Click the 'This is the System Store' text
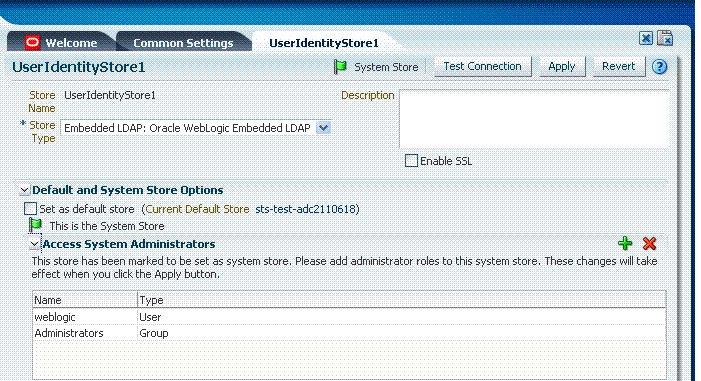This screenshot has width=701, height=381. pyautogui.click(x=107, y=226)
